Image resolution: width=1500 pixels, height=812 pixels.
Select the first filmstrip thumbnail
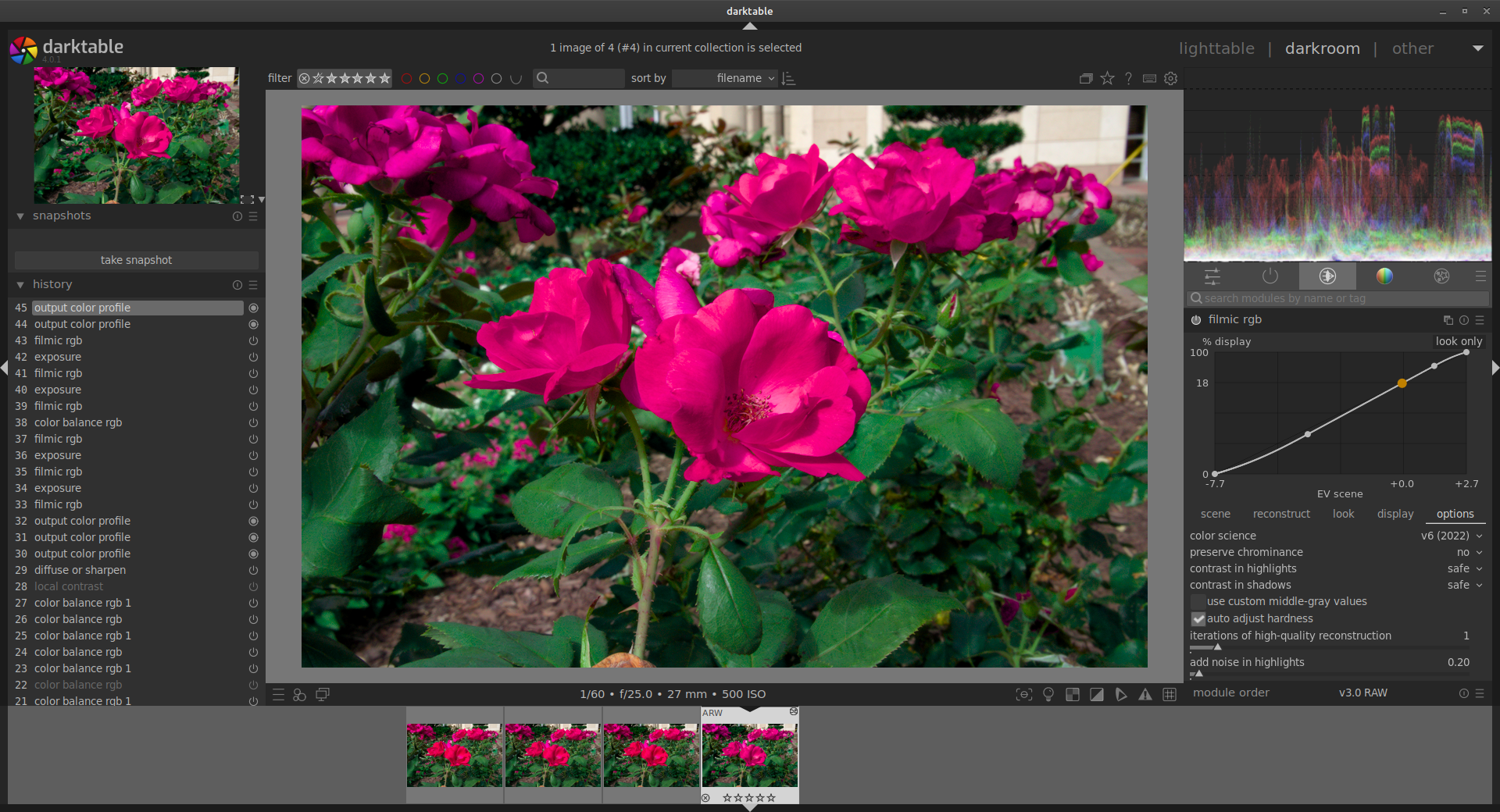tap(455, 755)
